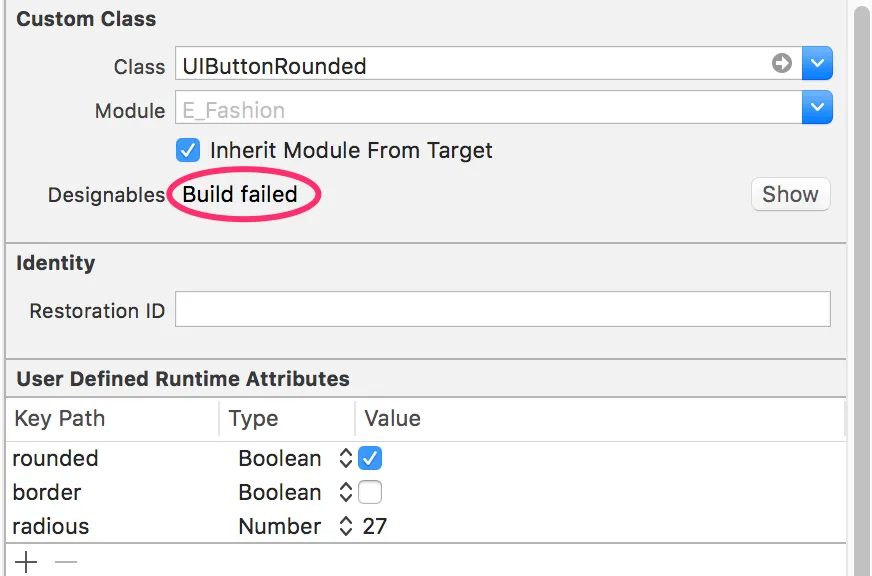Select the radious value 27 cell
The image size is (872, 576).
(x=376, y=527)
